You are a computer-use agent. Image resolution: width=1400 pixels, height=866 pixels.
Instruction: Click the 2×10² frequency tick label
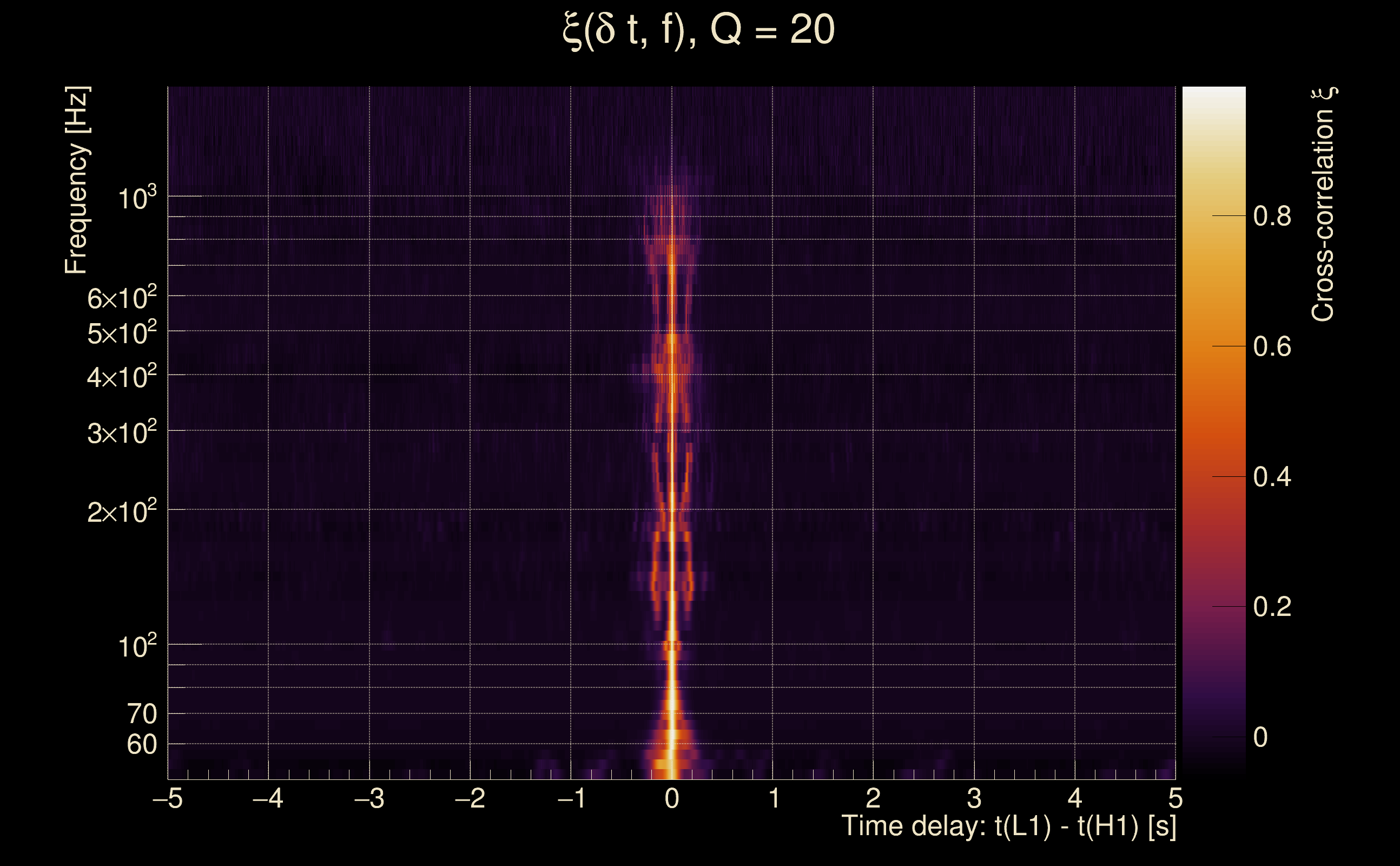pos(121,511)
